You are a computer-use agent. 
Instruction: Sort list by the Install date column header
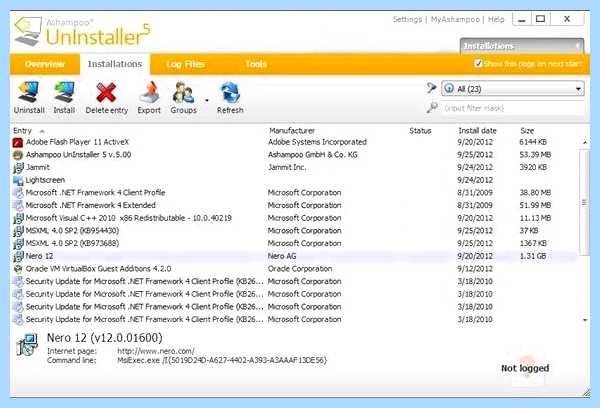477,131
